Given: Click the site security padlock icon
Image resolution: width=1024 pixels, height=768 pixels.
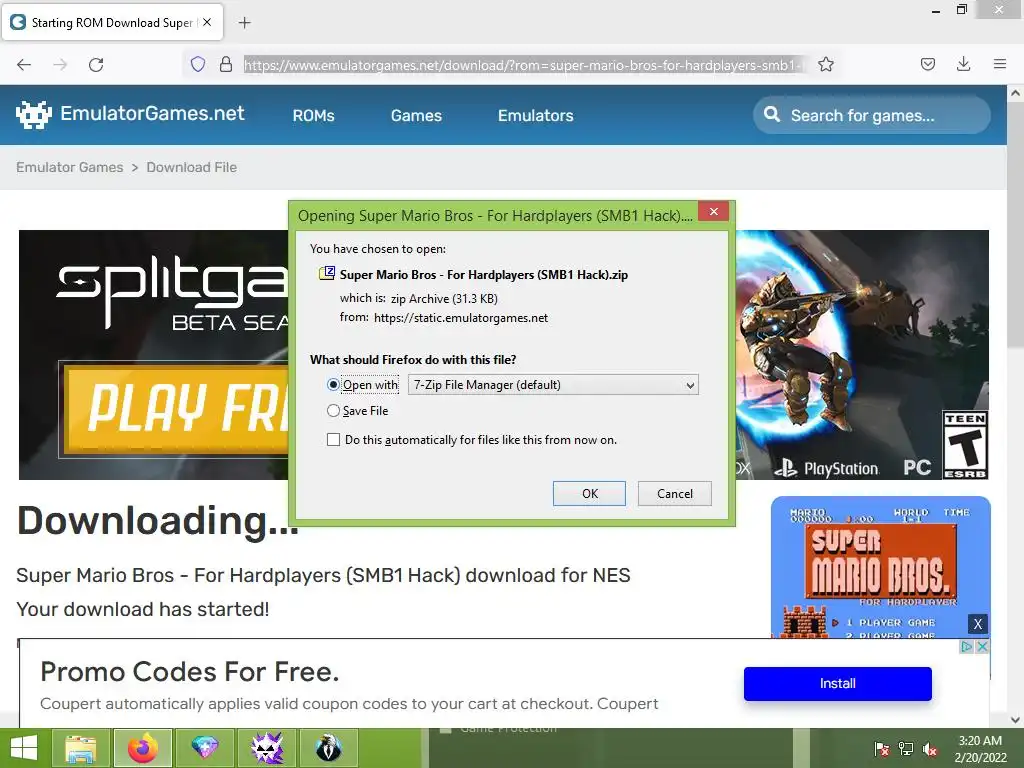Looking at the screenshot, I should point(226,64).
